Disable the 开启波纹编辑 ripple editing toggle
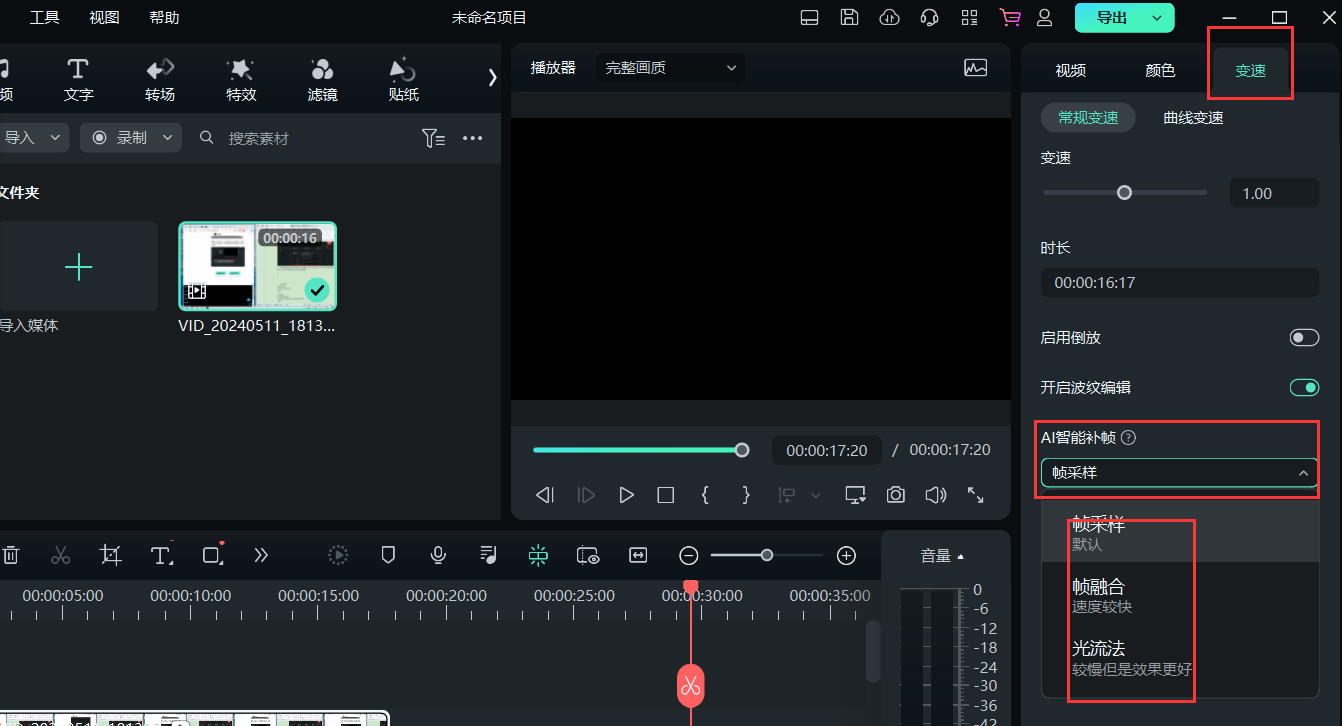This screenshot has height=726, width=1342. pos(1304,387)
